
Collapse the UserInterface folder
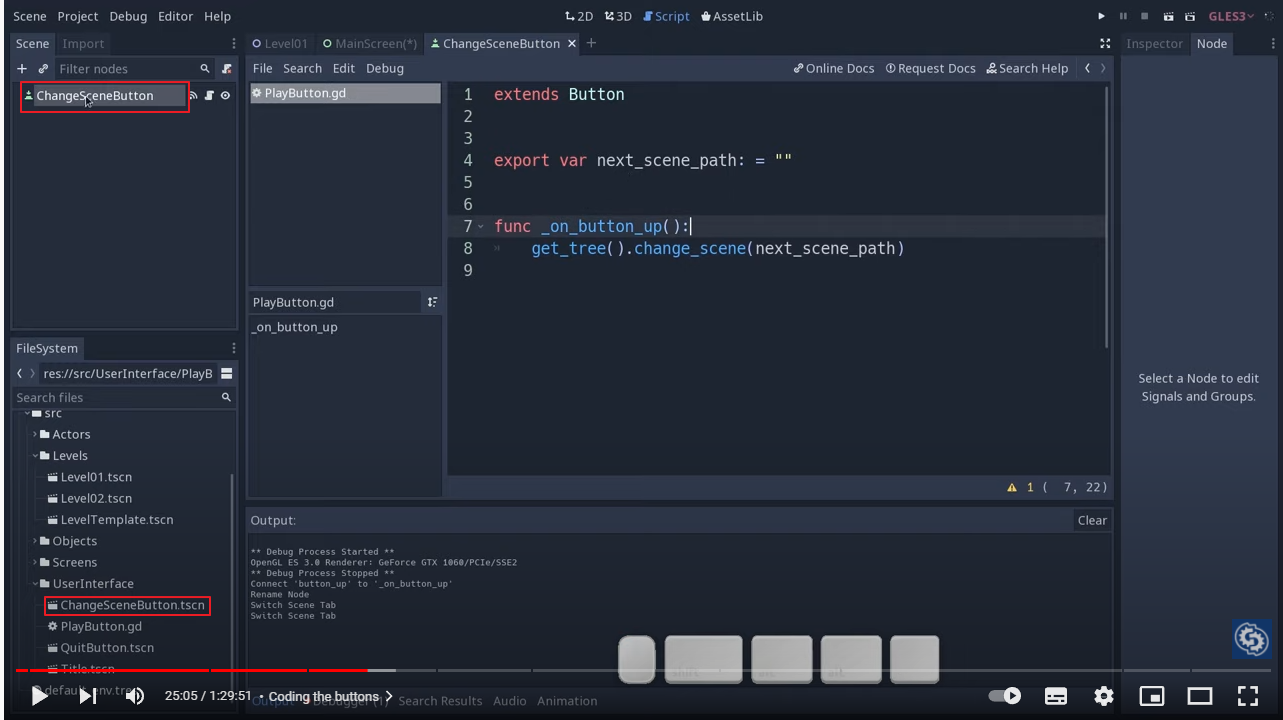(35, 584)
